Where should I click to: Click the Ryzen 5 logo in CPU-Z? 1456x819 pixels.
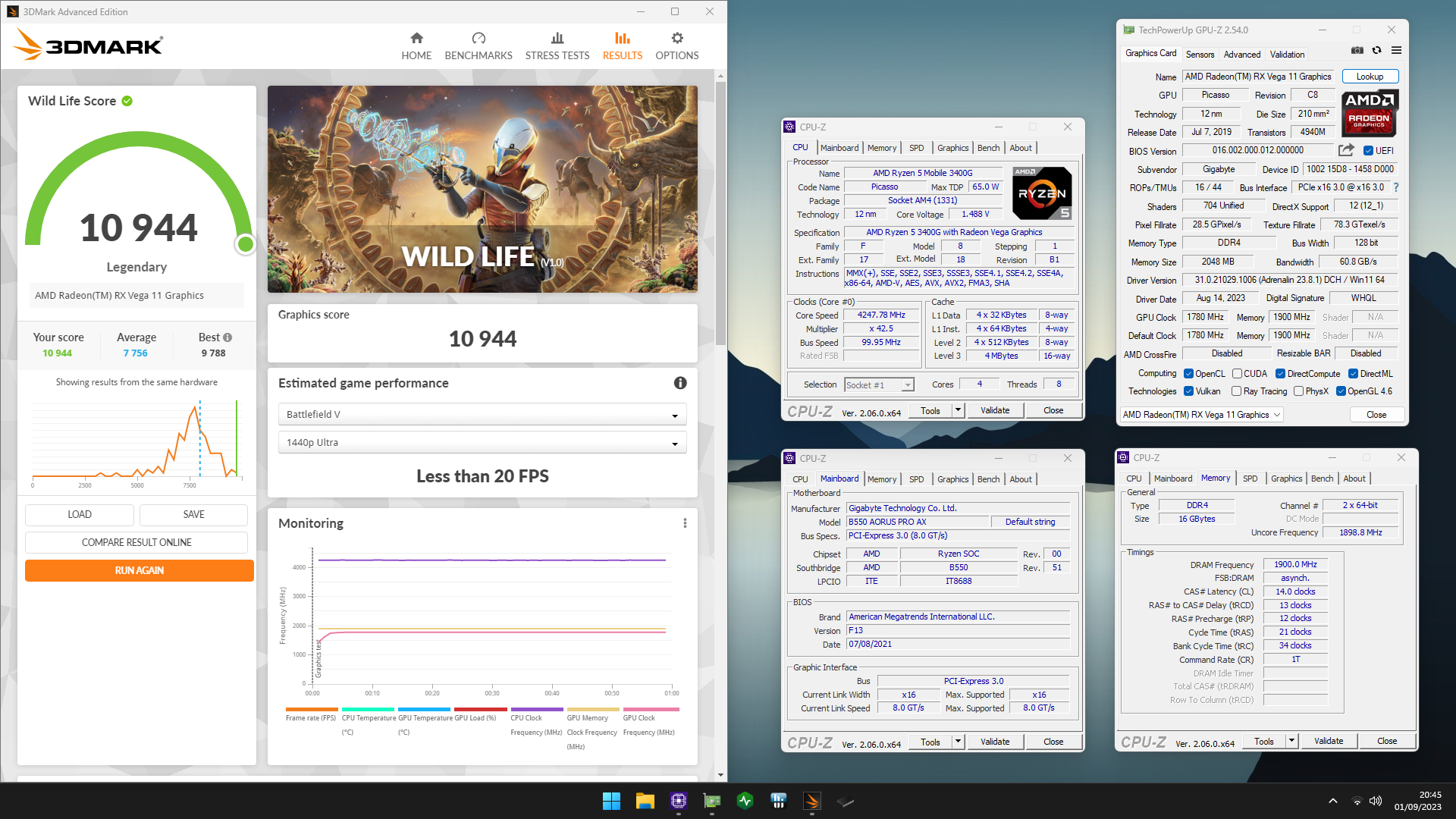1042,193
